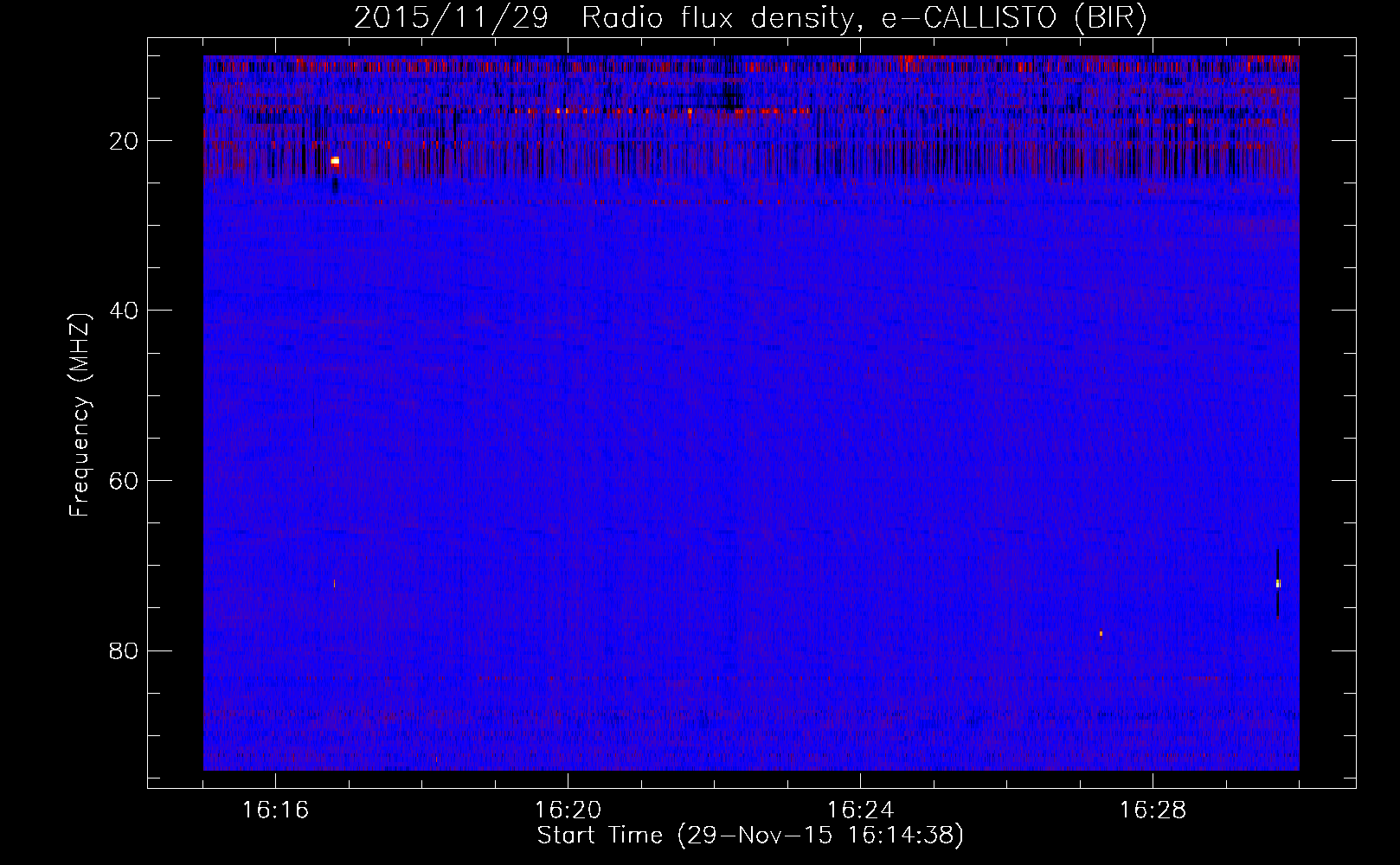Screen dimensions: 1400x865
Task: Select the 16:16 time axis label
Action: coord(275,811)
